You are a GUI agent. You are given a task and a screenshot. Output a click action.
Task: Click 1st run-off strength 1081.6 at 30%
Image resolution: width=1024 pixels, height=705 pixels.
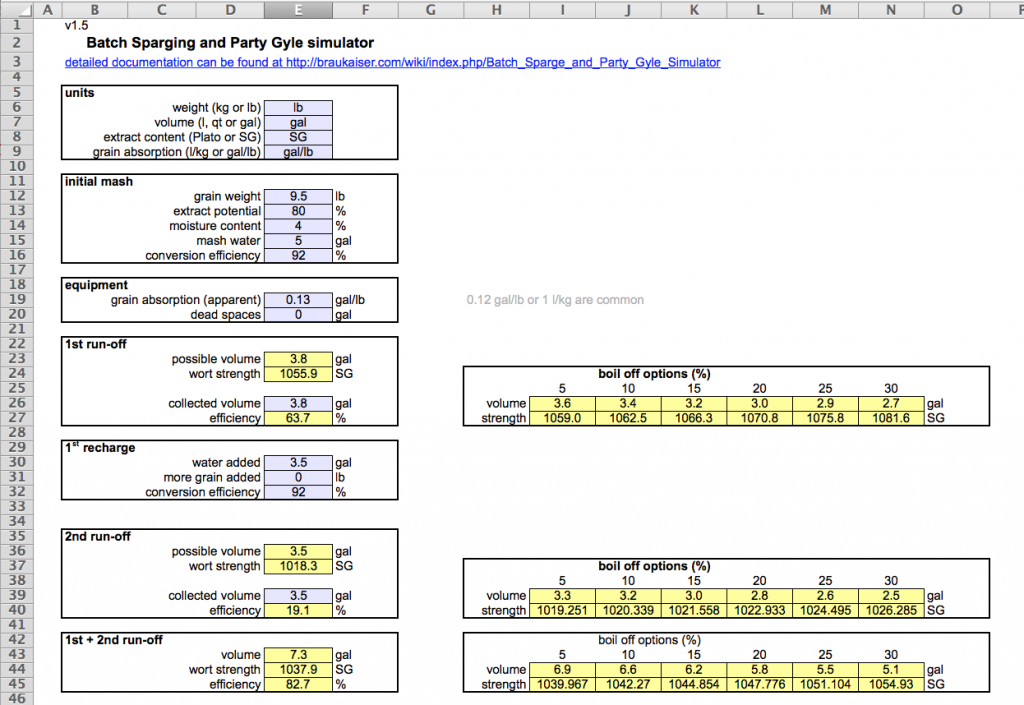point(891,418)
